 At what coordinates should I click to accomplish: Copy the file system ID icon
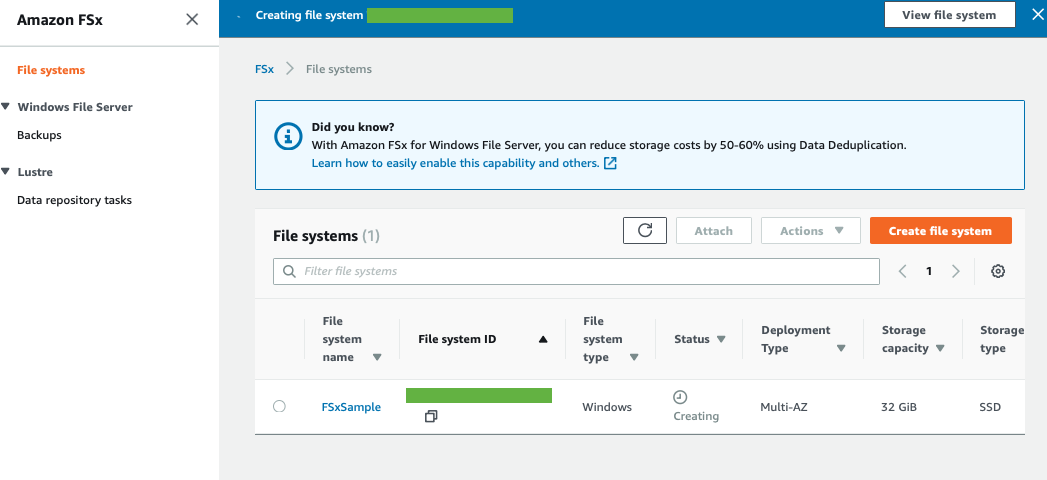tap(431, 416)
